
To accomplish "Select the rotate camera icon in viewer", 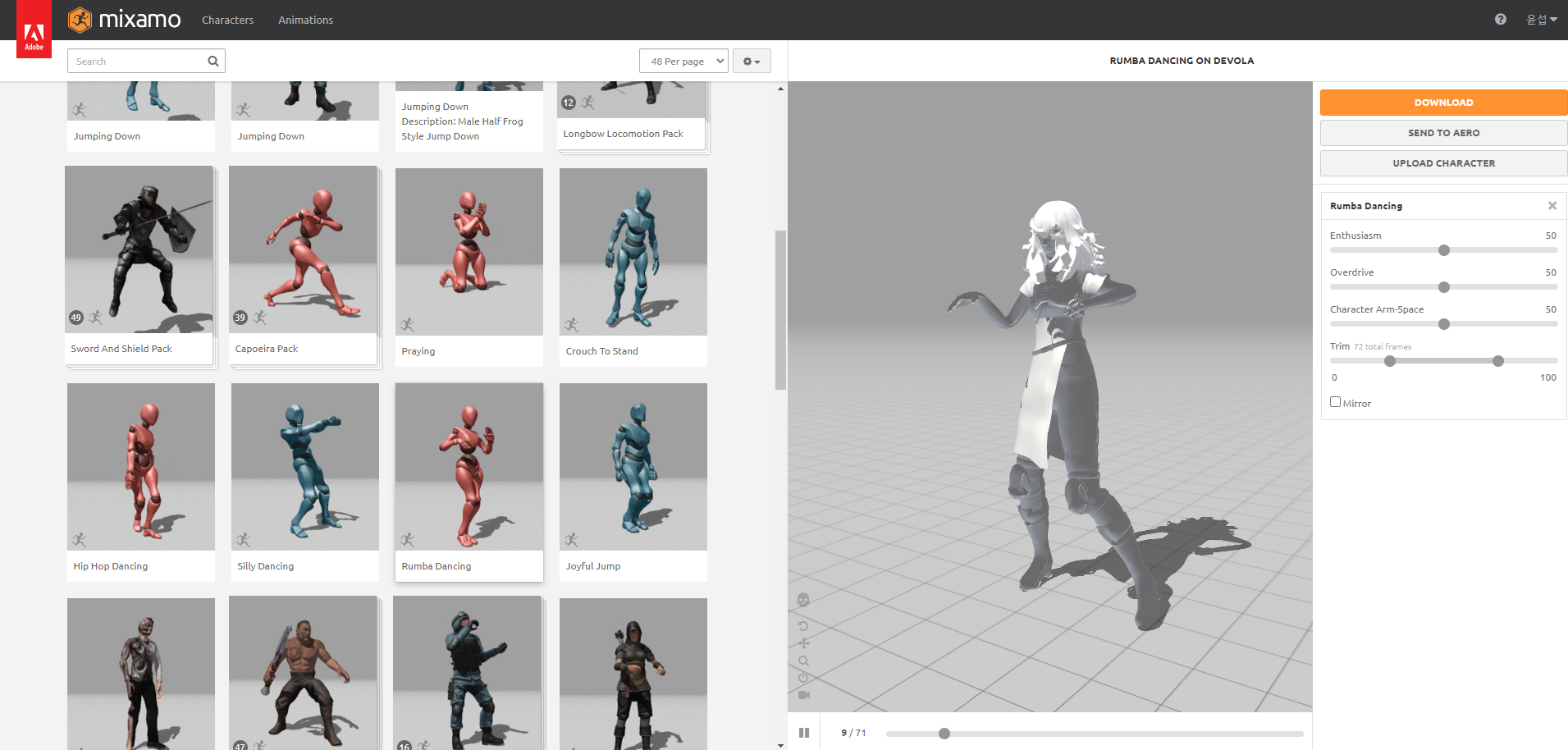I will (x=803, y=626).
